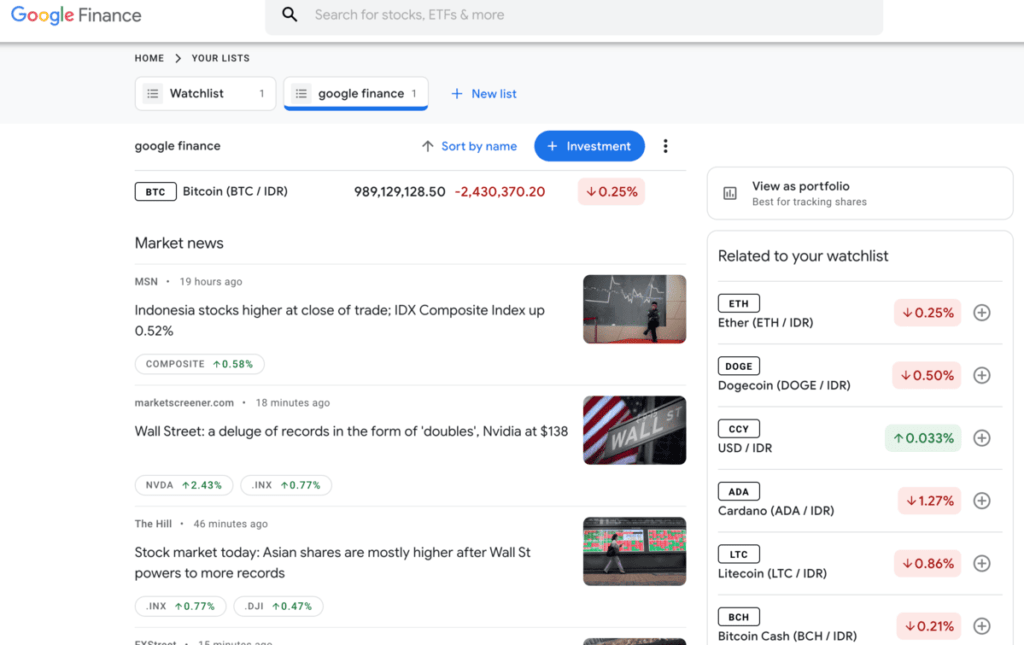Open the NVDA 2.43% stock chip
The width and height of the screenshot is (1024, 645).
183,485
